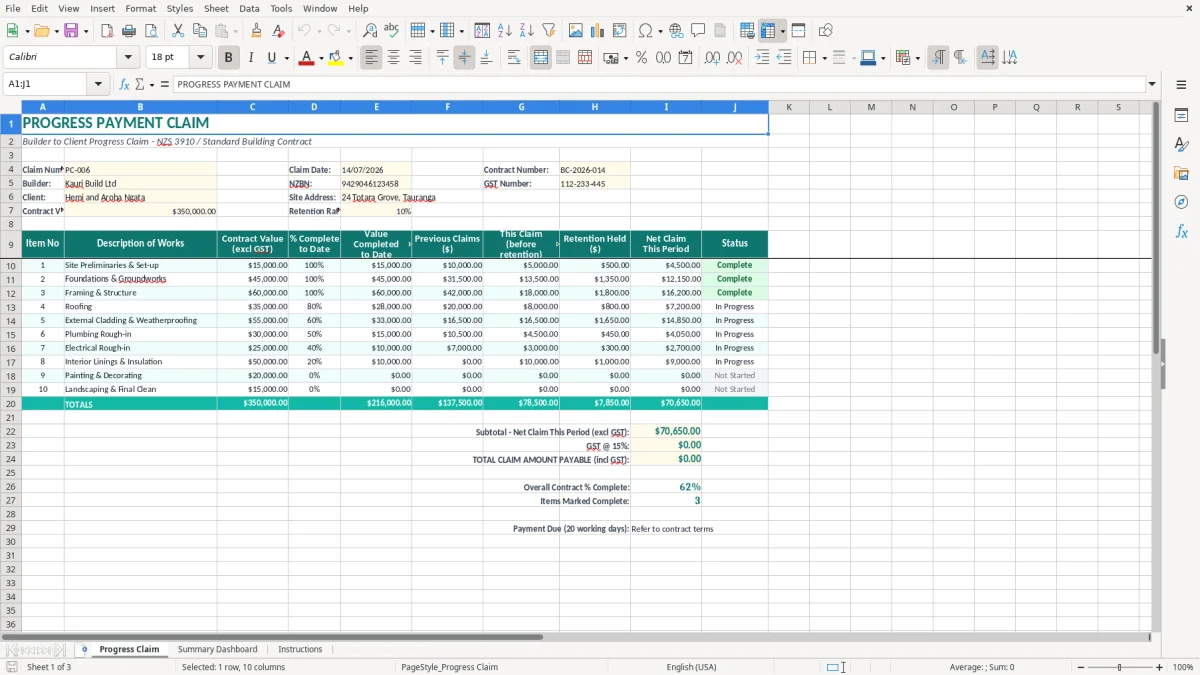Screen dimensions: 1200x675
Task: Click Clear Direct Formatting icon
Action: [x=279, y=31]
